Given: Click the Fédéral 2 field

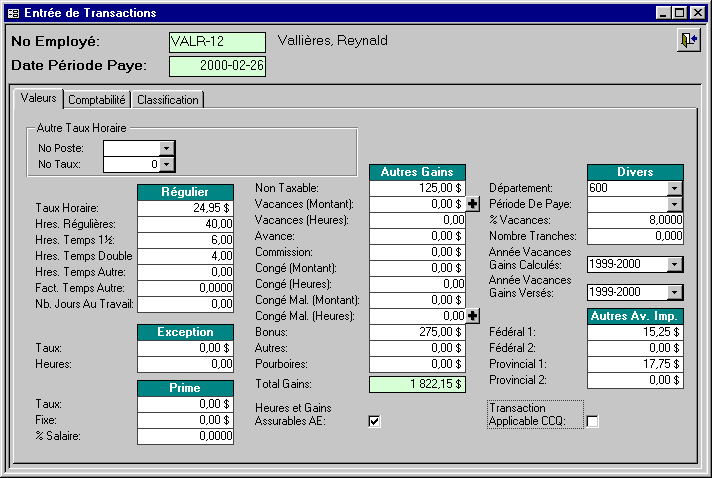Looking at the screenshot, I should (635, 348).
